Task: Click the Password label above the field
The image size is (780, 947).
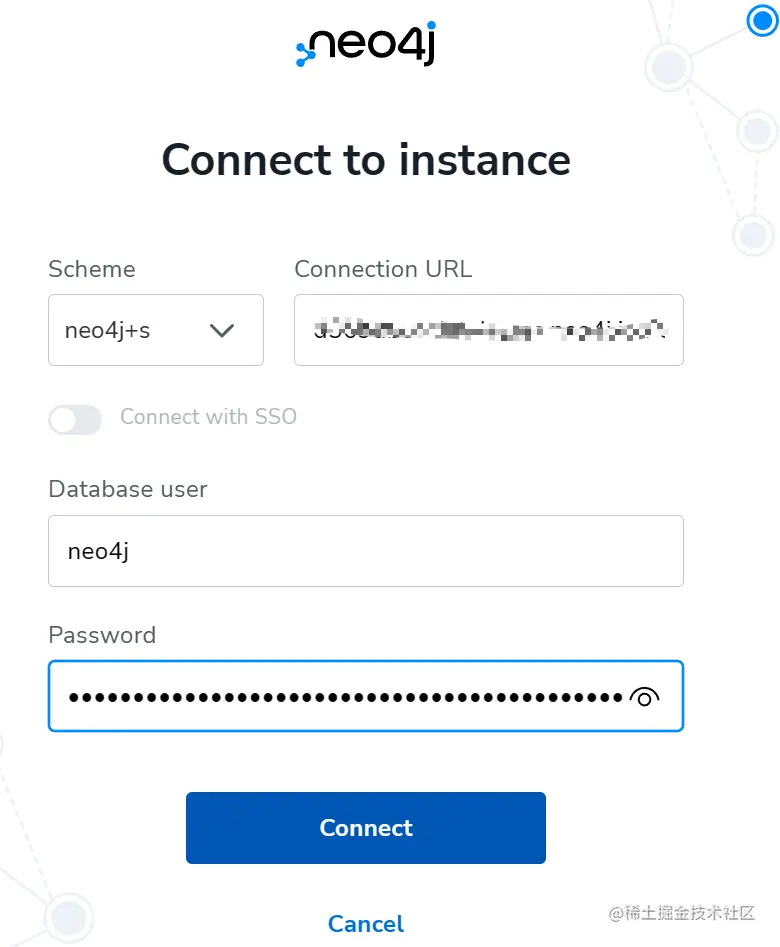Action: pos(102,635)
